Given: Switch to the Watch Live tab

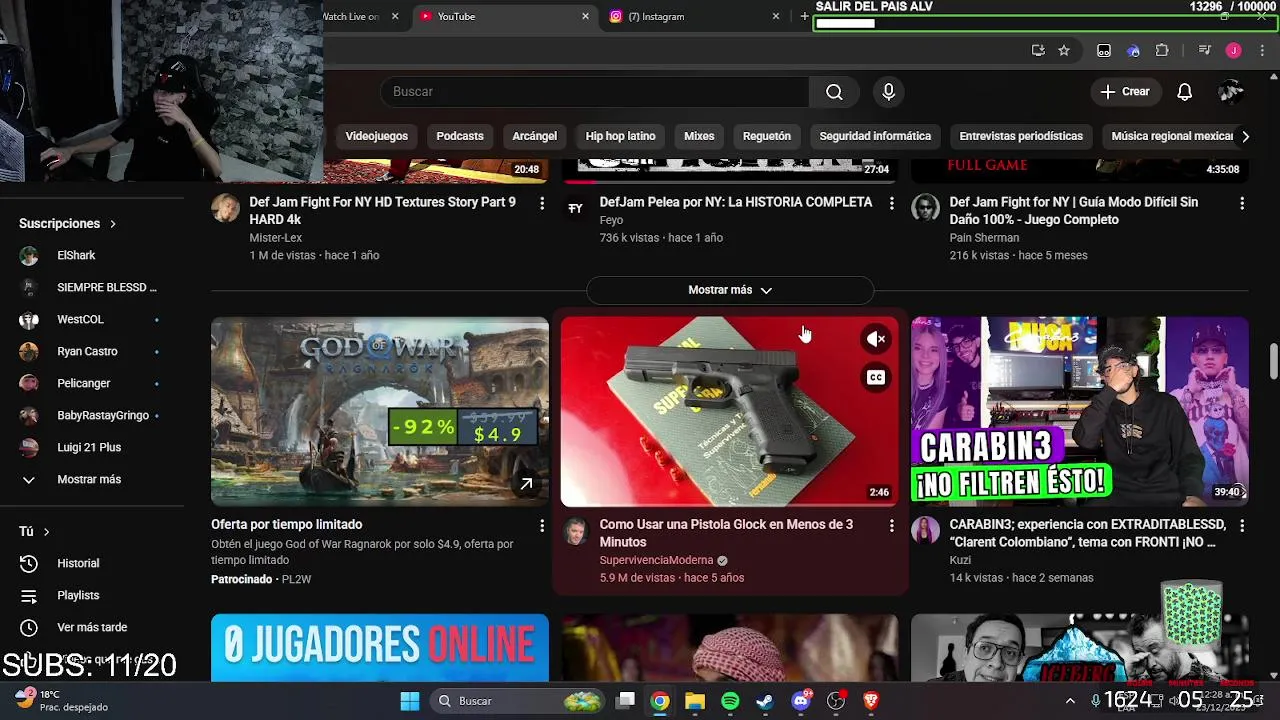Looking at the screenshot, I should pos(361,16).
